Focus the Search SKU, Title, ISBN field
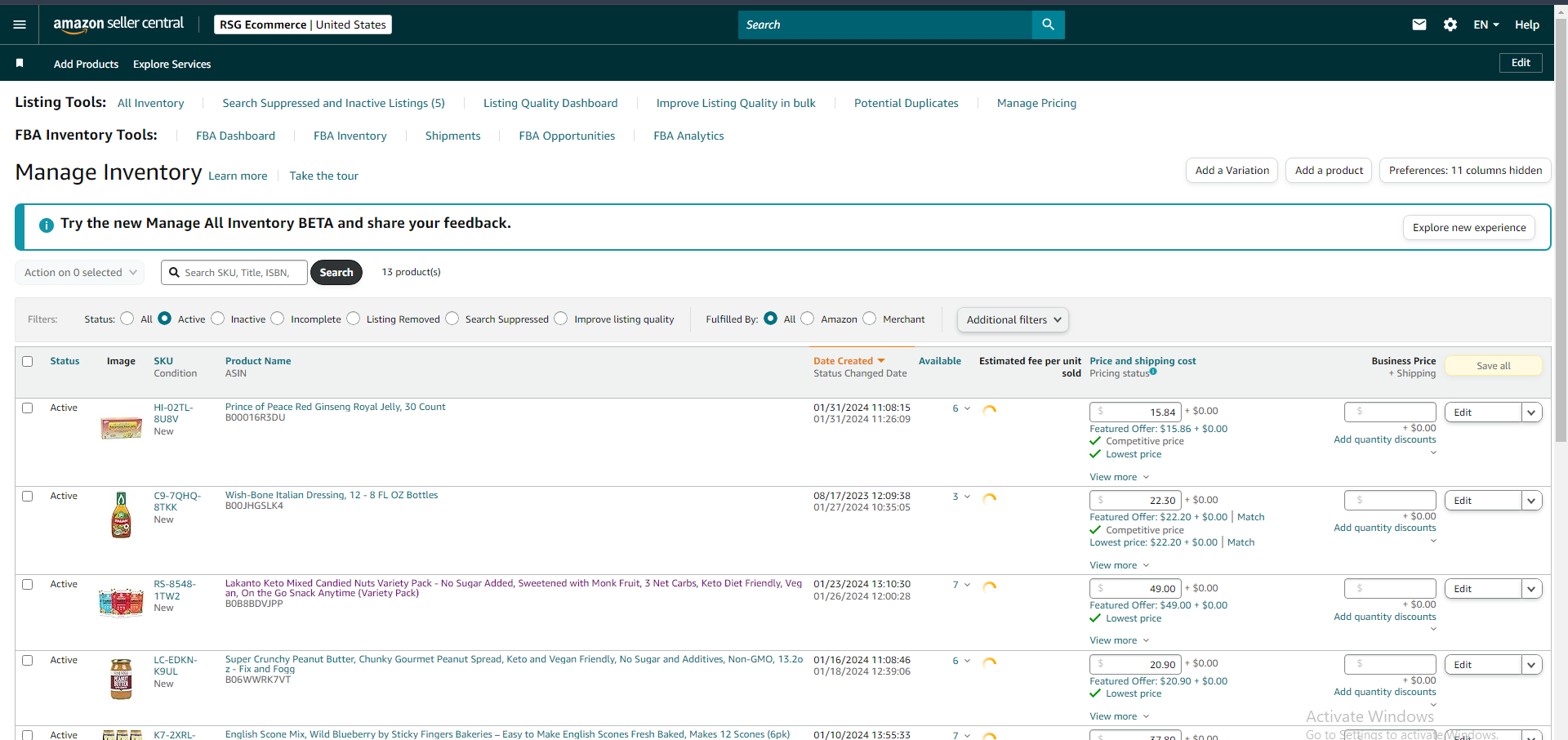 pyautogui.click(x=234, y=272)
